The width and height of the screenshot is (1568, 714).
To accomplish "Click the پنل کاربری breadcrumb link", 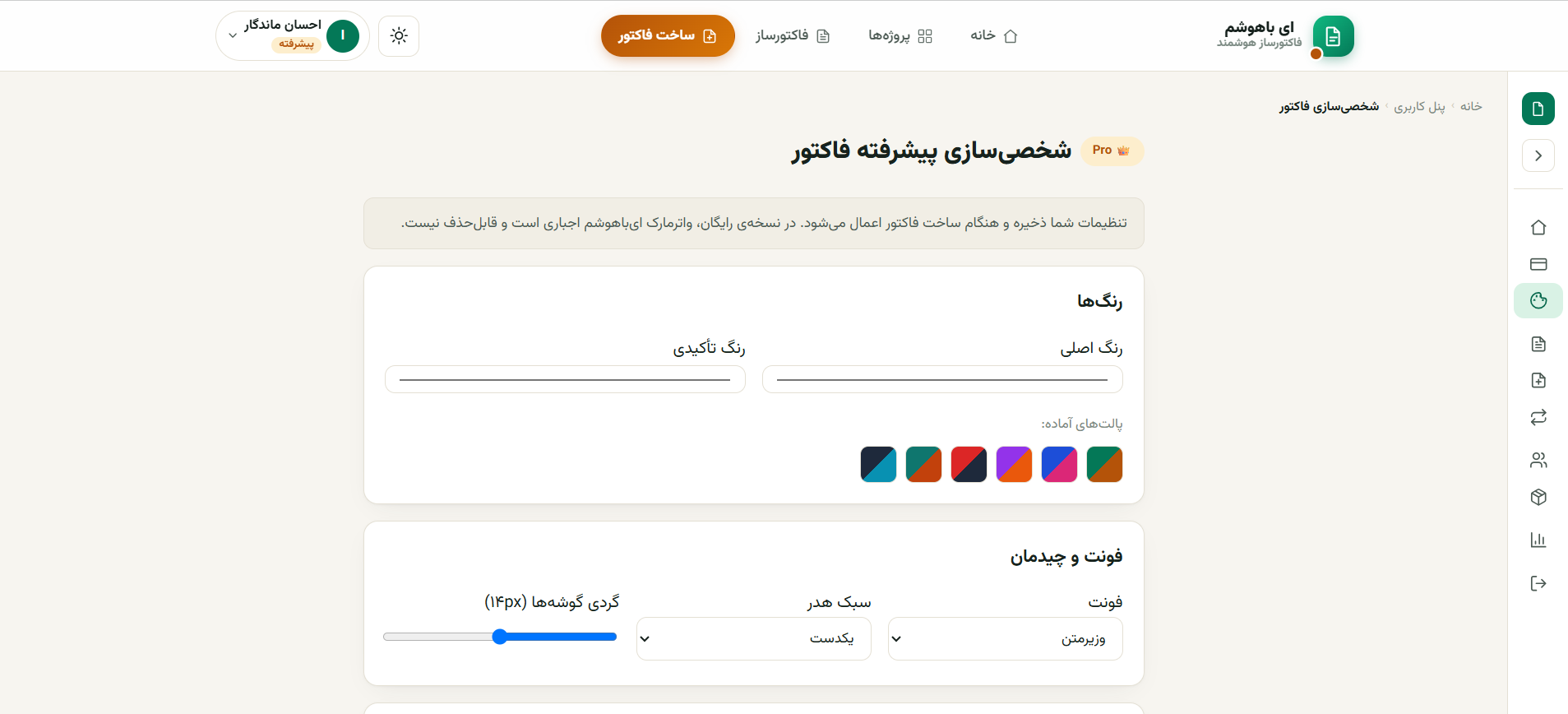I will click(1419, 106).
